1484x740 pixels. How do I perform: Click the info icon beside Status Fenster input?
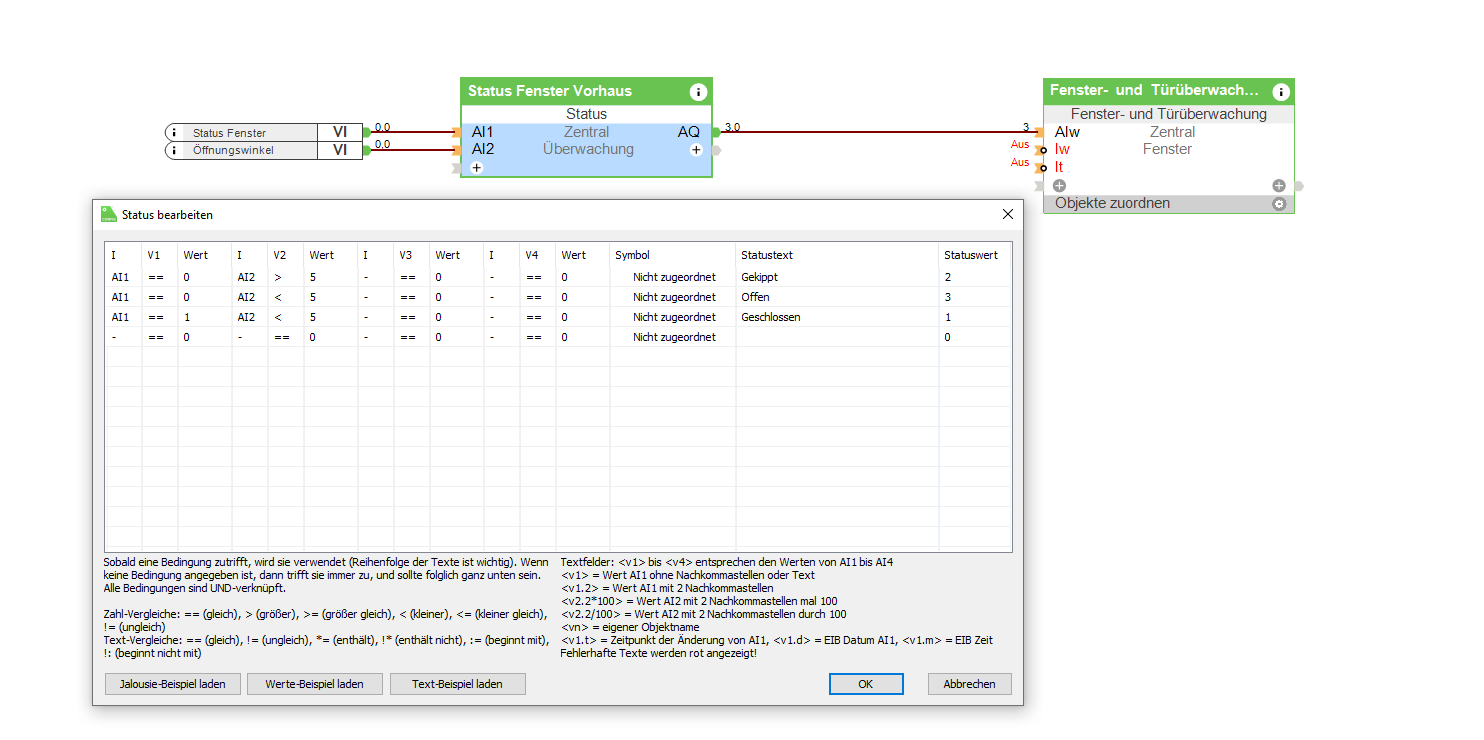click(174, 133)
